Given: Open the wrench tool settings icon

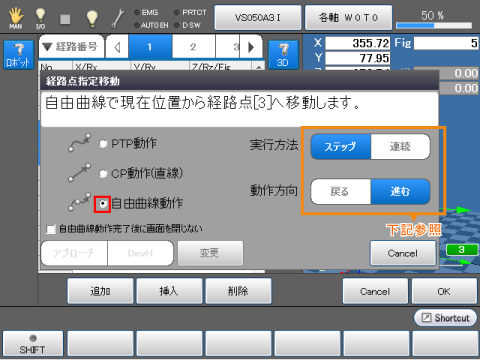Looking at the screenshot, I should [117, 18].
